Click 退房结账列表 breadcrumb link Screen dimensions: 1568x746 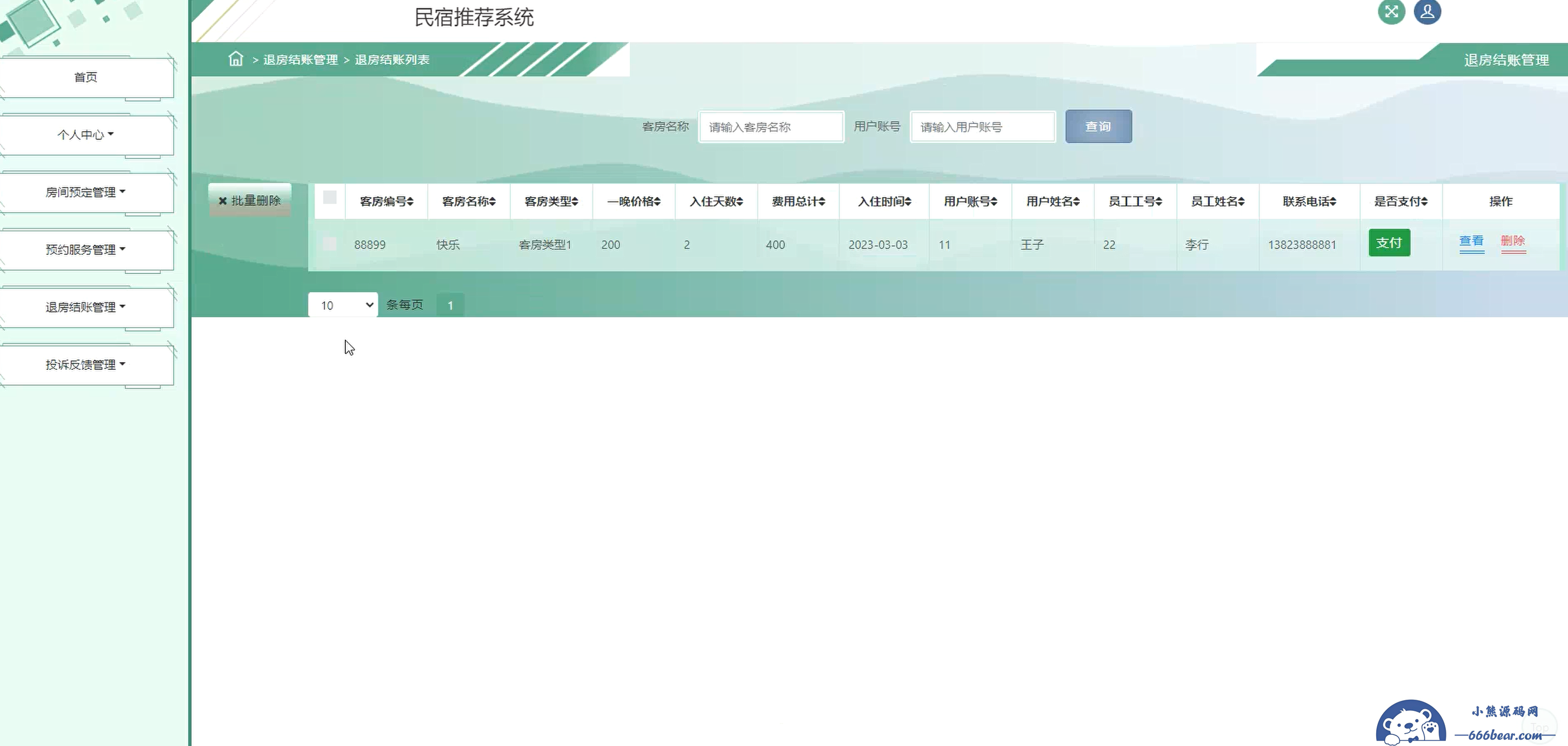tap(393, 60)
